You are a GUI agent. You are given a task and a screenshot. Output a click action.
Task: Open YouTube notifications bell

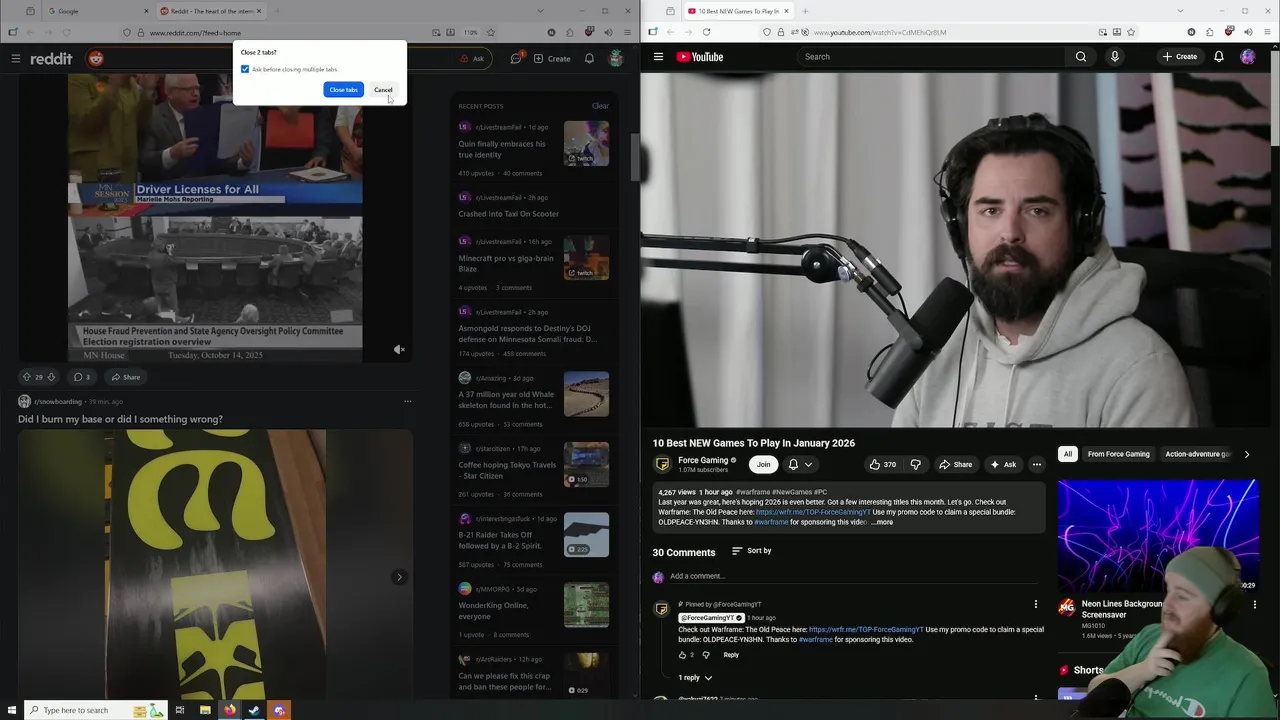tap(1218, 57)
